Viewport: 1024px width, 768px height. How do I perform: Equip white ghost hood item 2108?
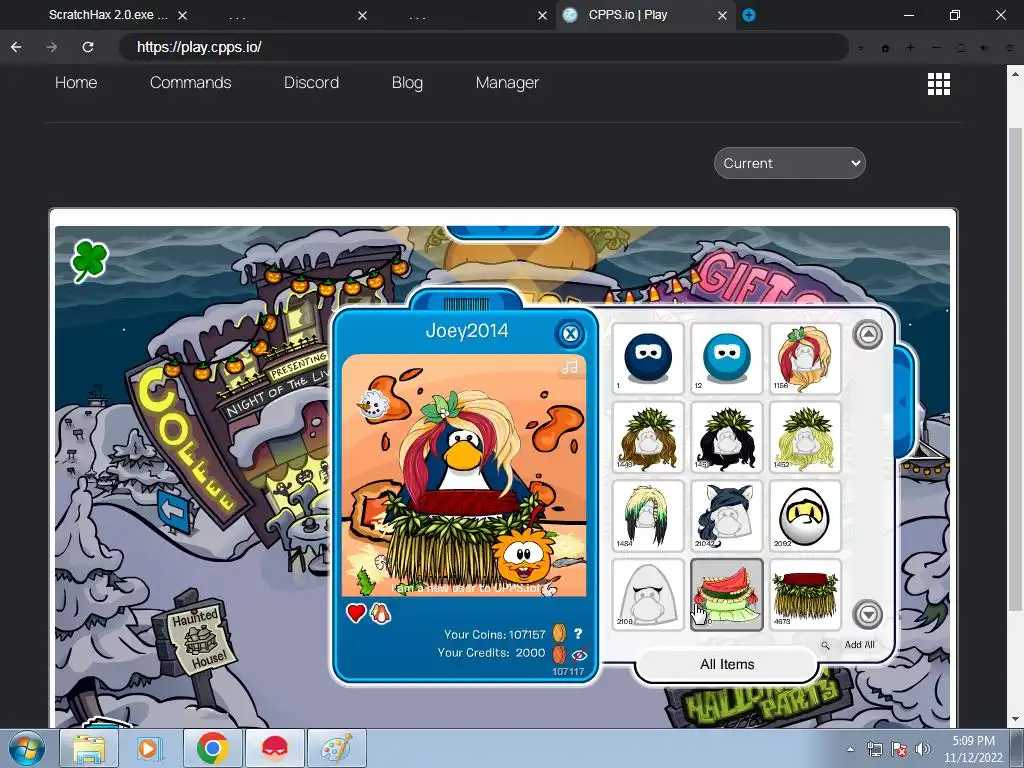(x=648, y=594)
